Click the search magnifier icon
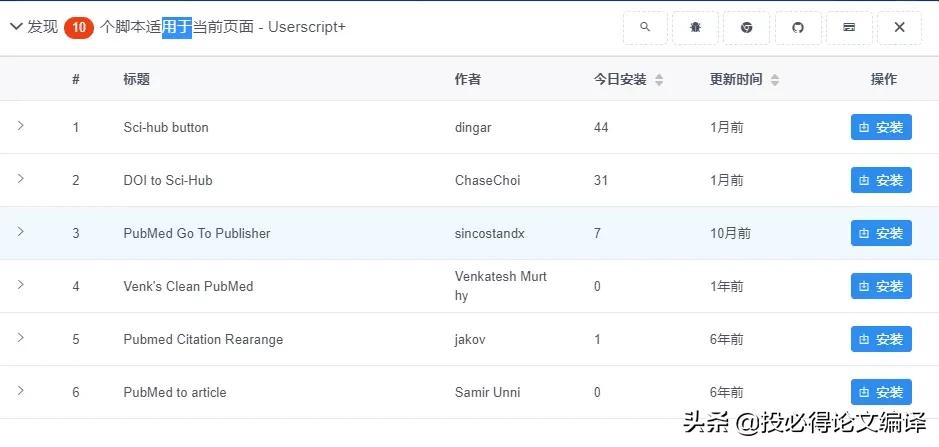Image resolution: width=939 pixels, height=447 pixels. 645,27
